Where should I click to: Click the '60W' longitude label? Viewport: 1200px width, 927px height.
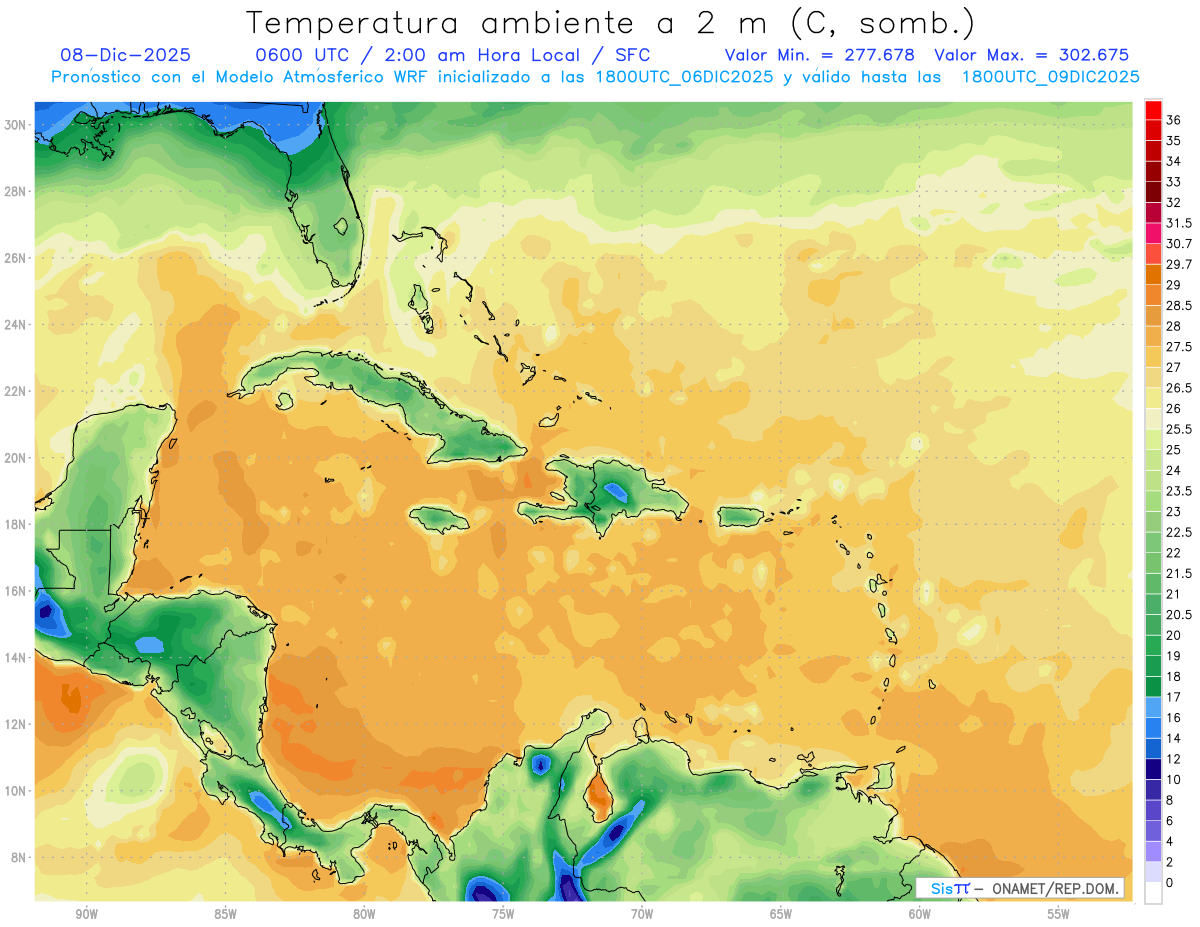[920, 915]
